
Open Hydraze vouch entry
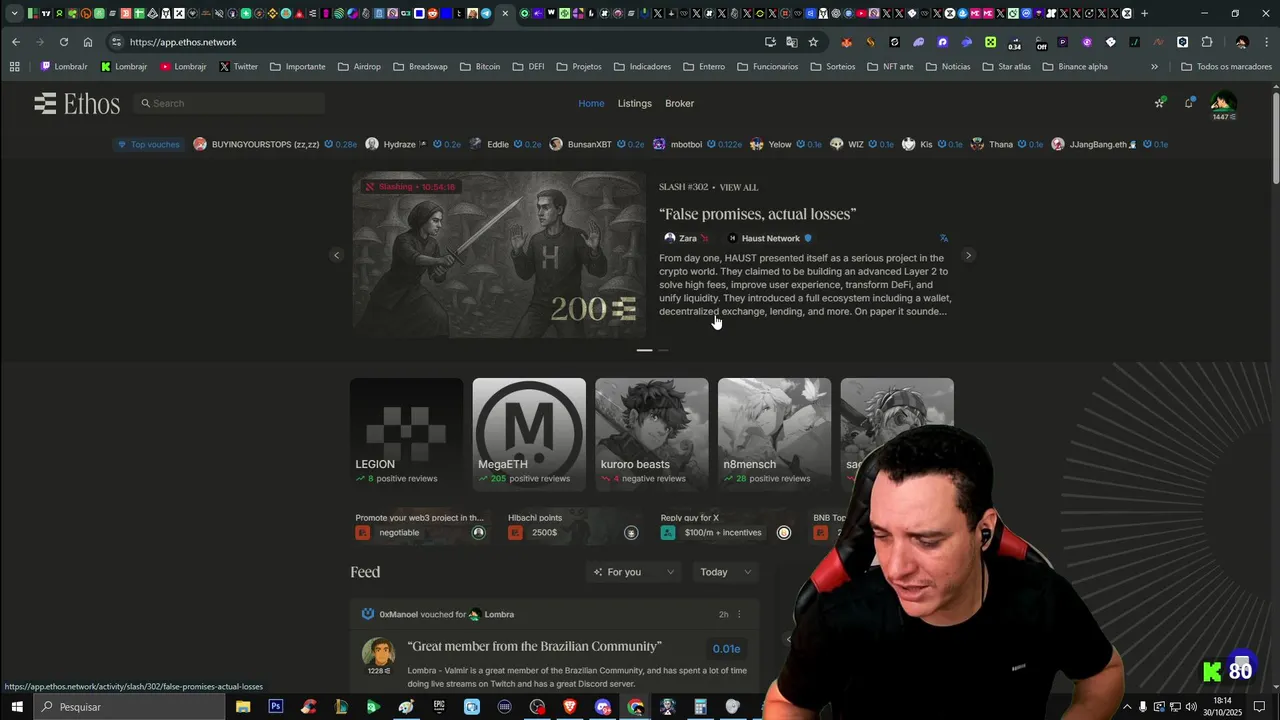[413, 144]
